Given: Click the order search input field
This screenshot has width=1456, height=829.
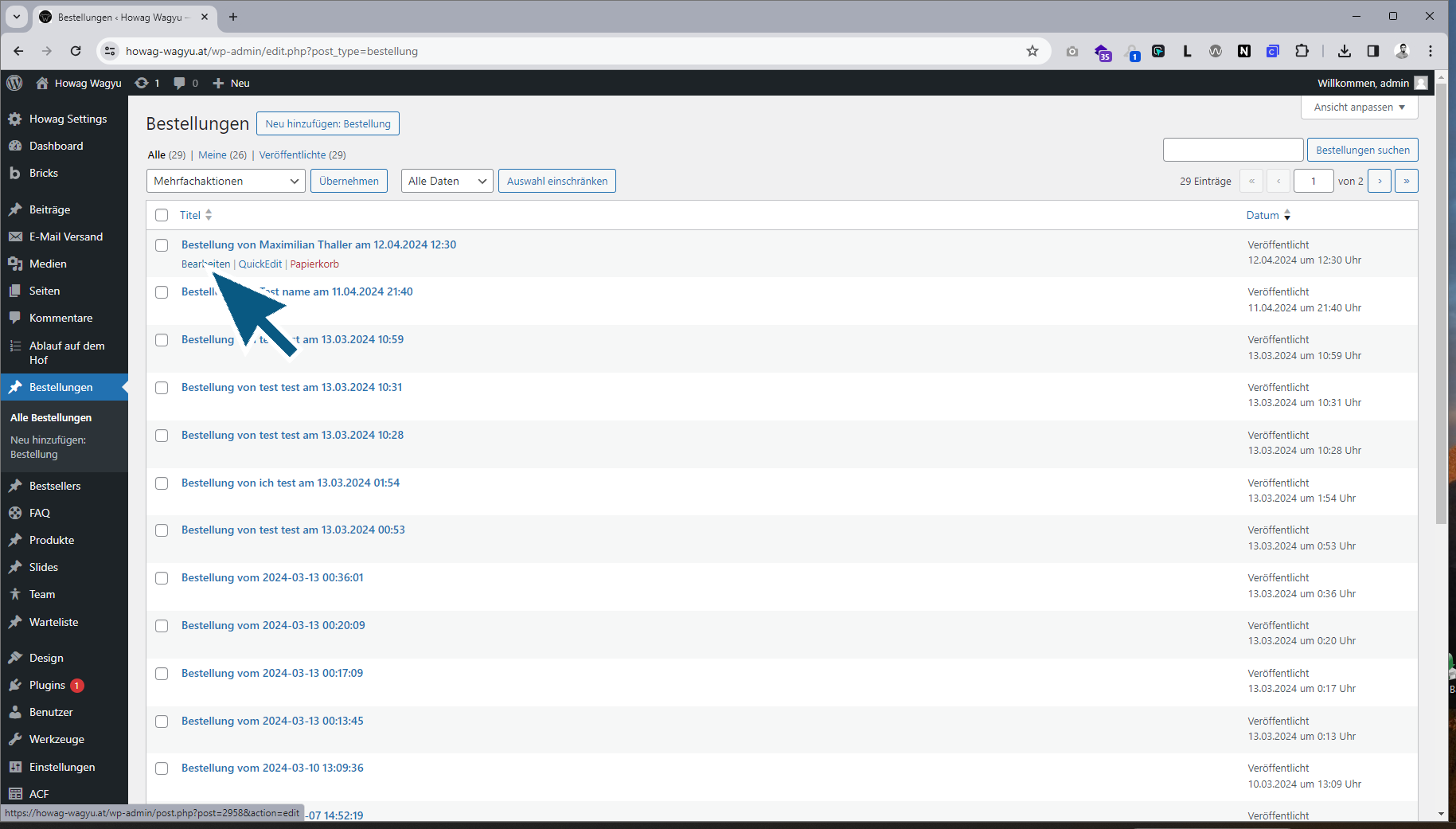Looking at the screenshot, I should click(x=1232, y=150).
